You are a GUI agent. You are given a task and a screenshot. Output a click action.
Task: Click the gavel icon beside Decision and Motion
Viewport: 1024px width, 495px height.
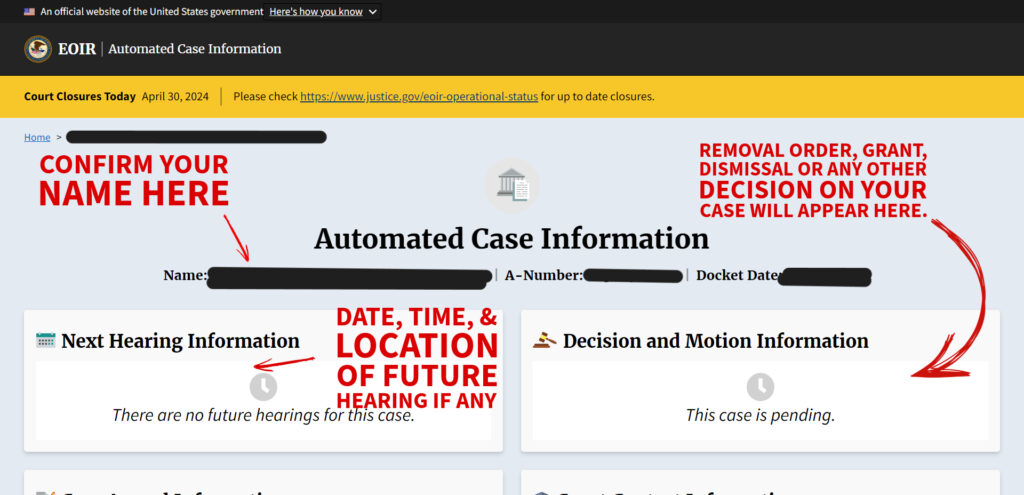[545, 340]
